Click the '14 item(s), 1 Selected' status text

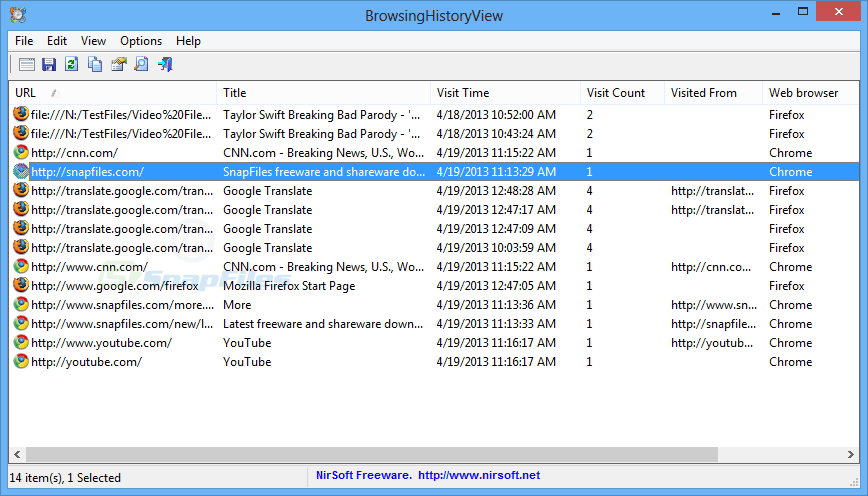65,477
